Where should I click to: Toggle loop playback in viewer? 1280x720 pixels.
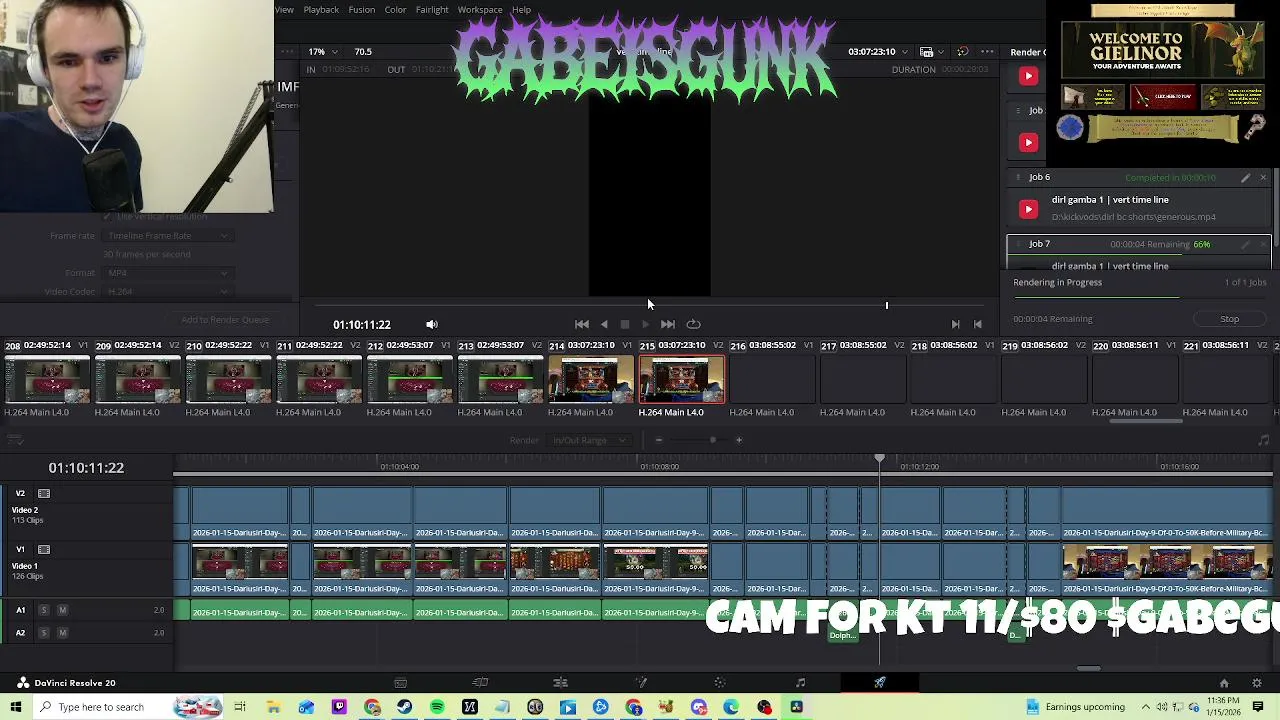693,324
